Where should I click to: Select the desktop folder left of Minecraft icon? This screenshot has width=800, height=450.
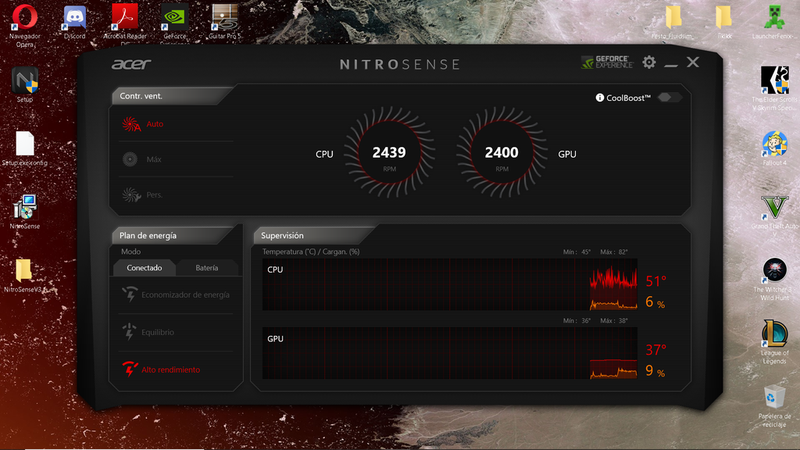coord(724,21)
